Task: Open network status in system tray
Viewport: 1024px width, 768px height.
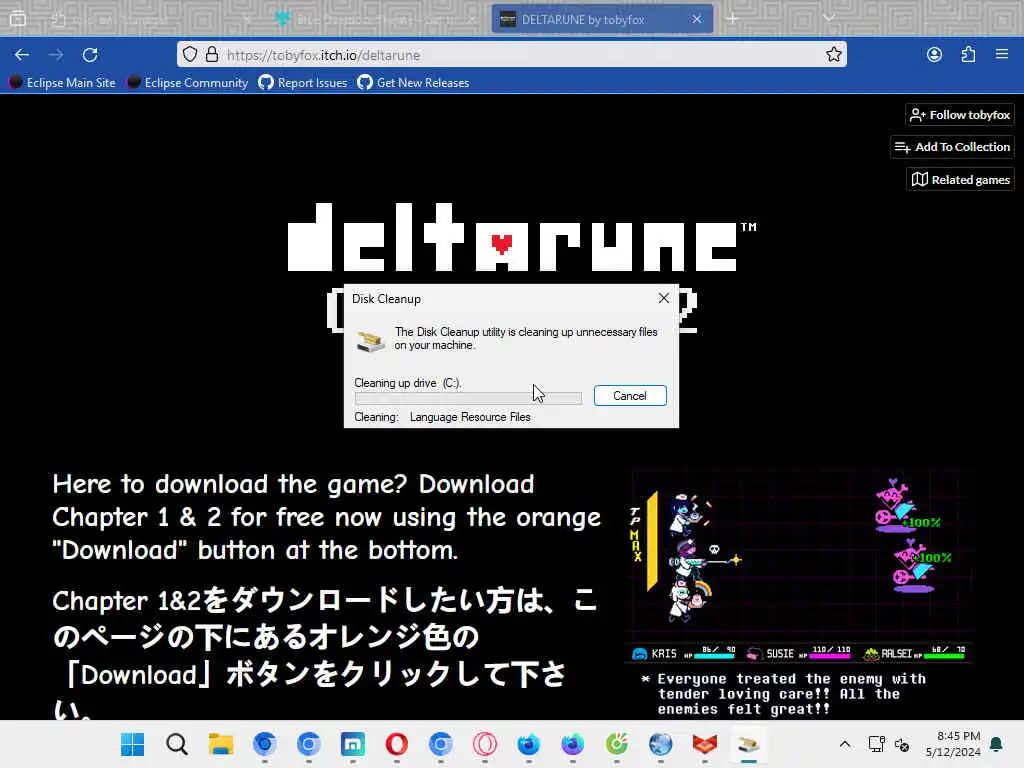Action: coord(876,744)
